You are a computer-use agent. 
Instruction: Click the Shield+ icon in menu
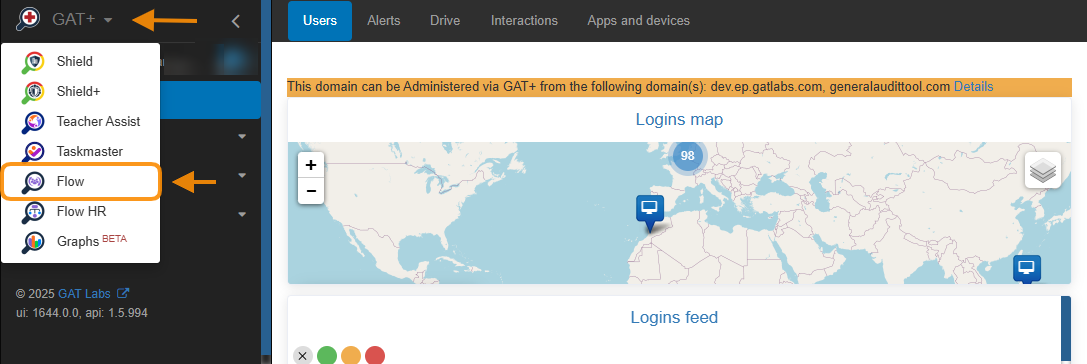point(33,92)
